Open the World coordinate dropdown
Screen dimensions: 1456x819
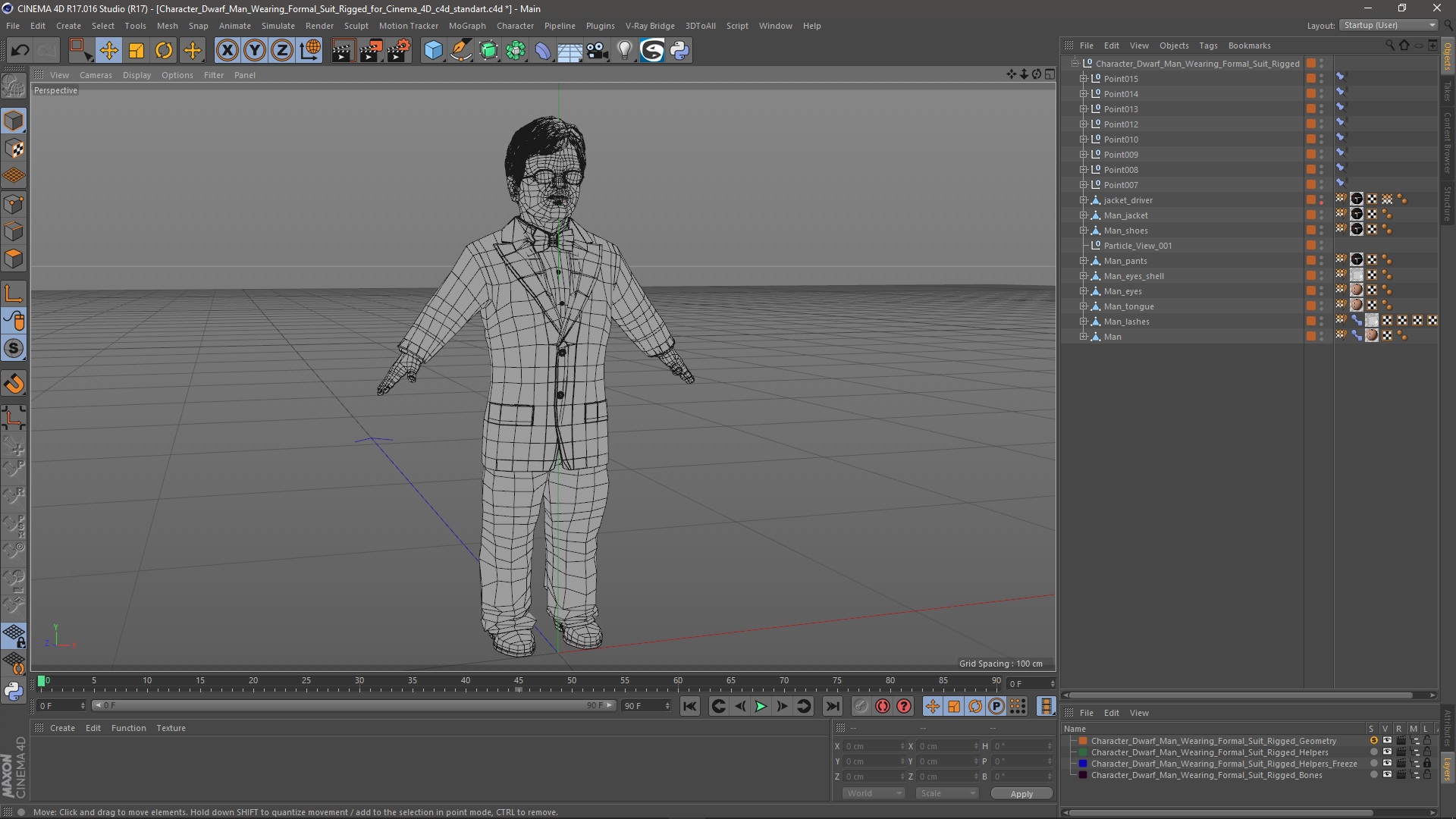coord(874,793)
